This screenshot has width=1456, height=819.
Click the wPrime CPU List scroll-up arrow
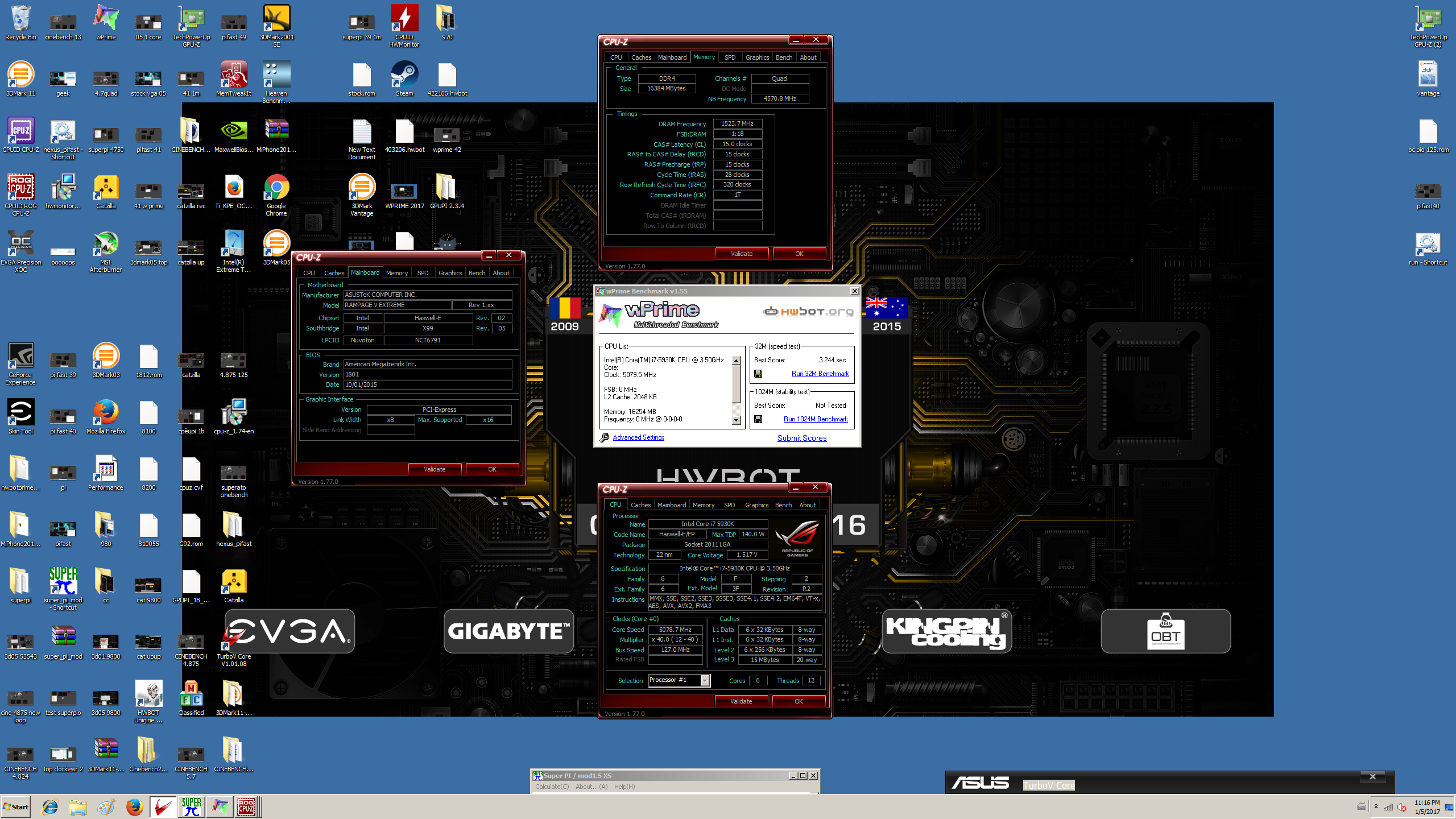(737, 361)
